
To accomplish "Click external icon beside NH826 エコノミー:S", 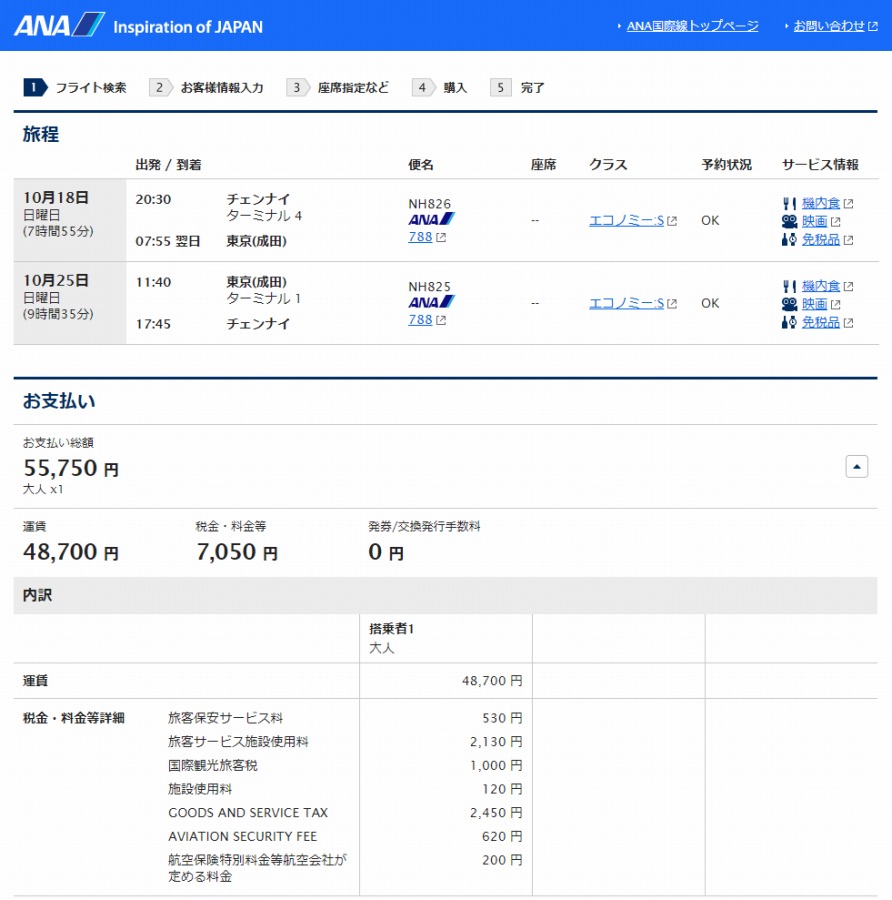I will (672, 221).
